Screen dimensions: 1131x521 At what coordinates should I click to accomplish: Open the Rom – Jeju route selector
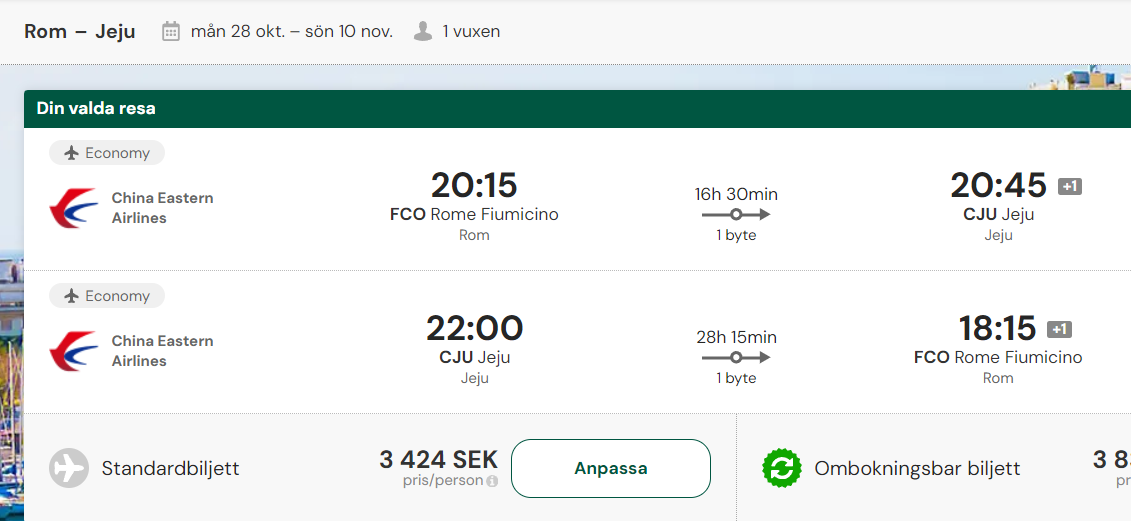[80, 32]
